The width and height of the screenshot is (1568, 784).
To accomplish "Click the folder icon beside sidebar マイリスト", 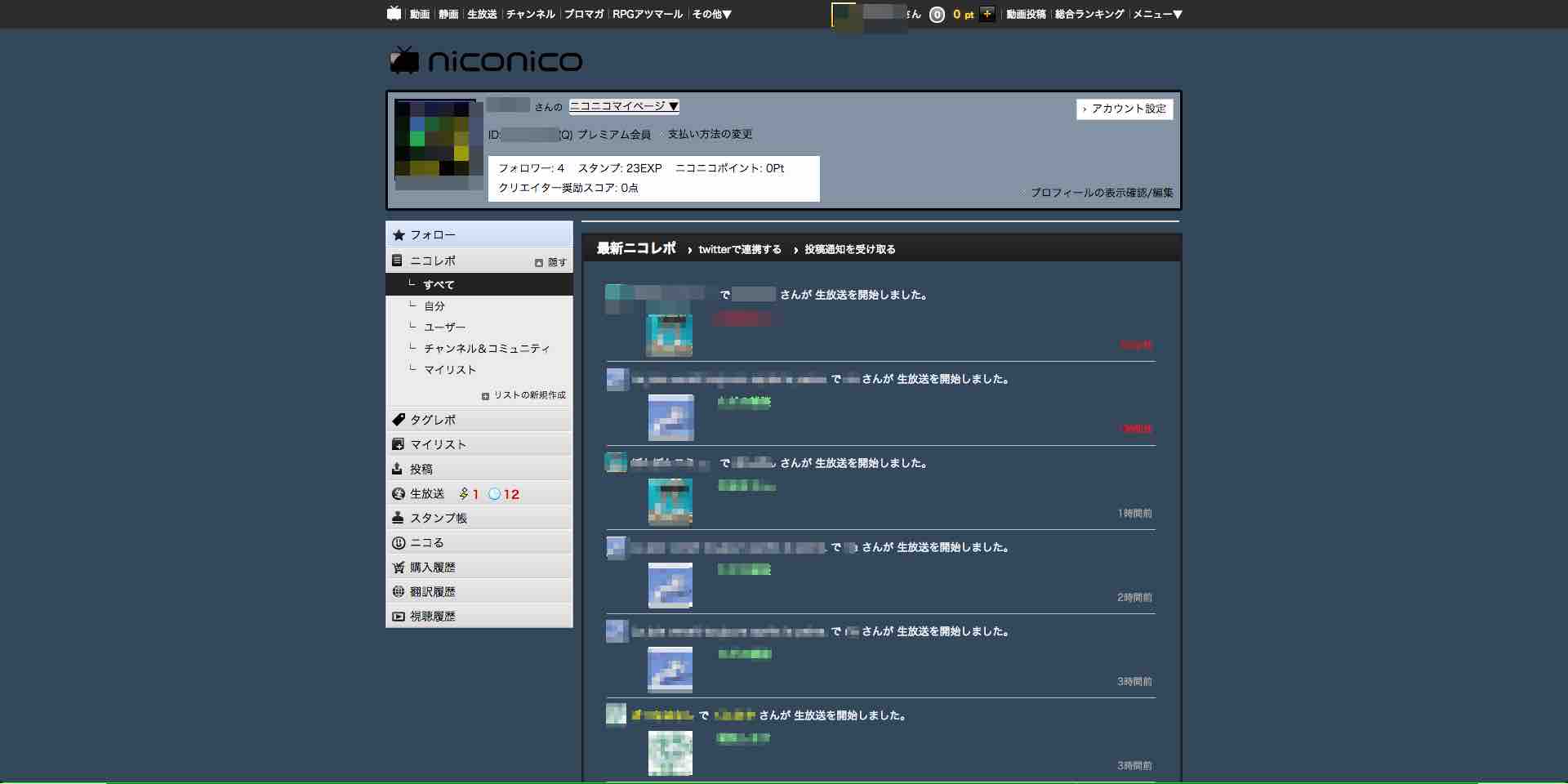I will click(399, 444).
